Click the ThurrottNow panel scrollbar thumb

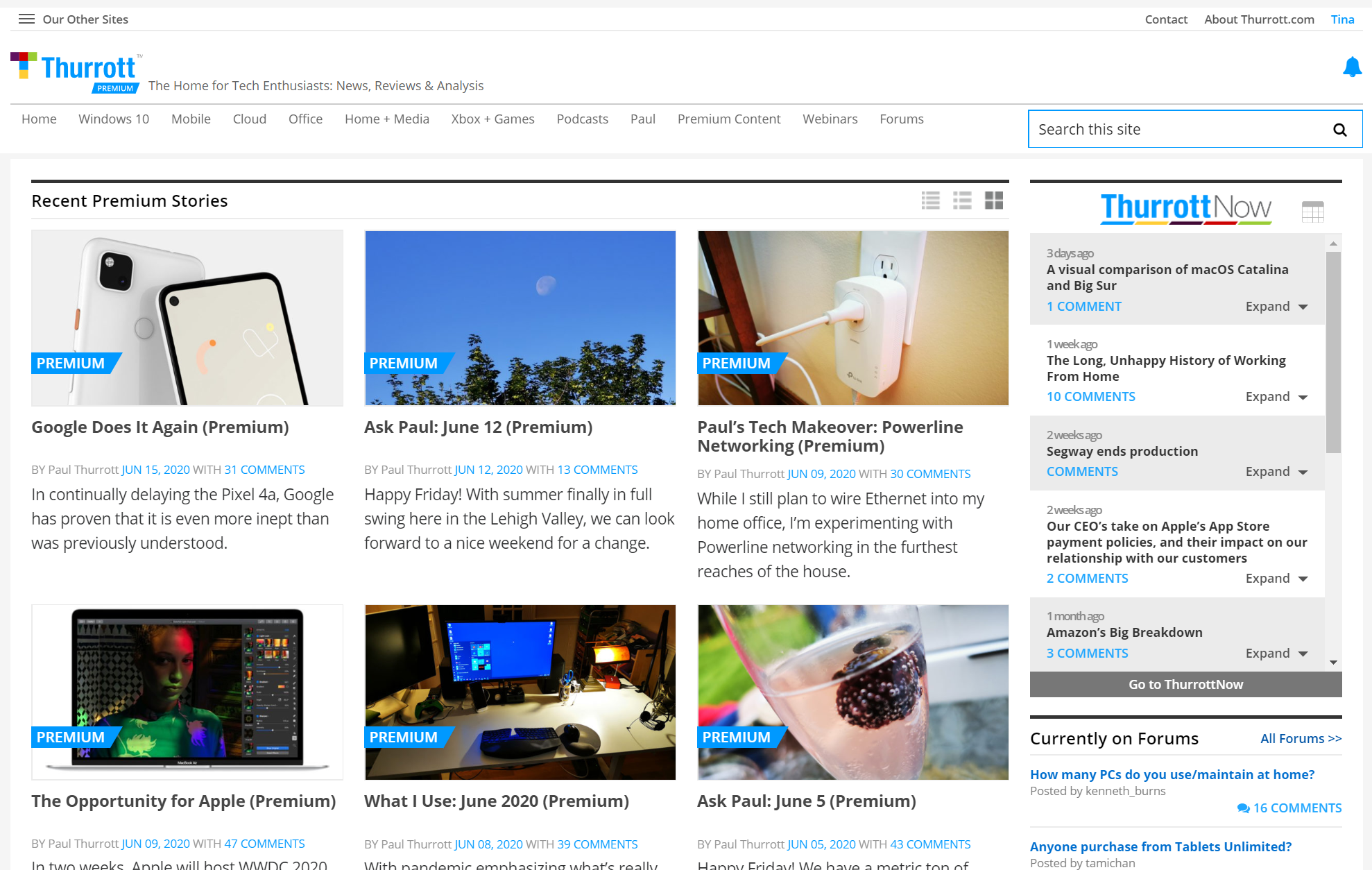point(1333,352)
